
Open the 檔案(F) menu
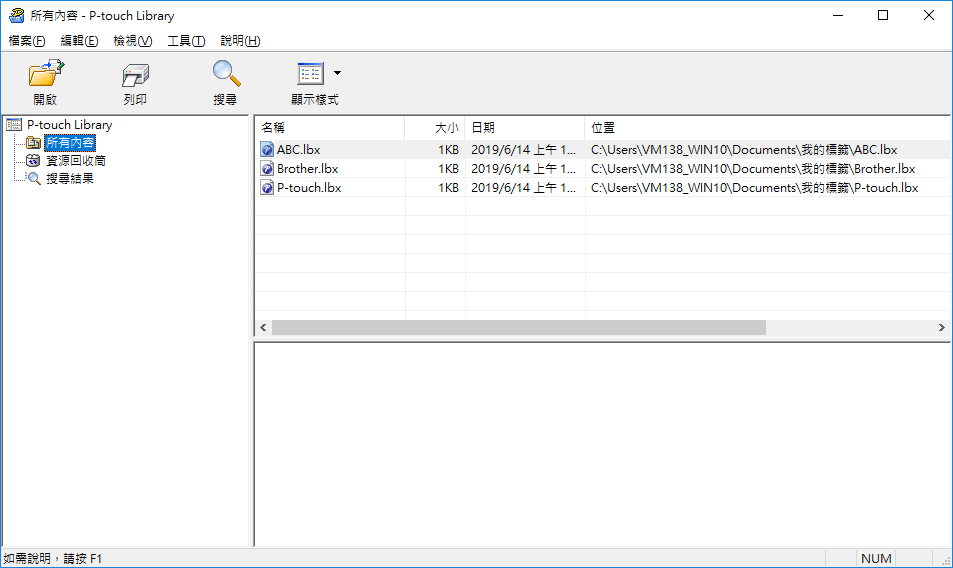coord(27,41)
